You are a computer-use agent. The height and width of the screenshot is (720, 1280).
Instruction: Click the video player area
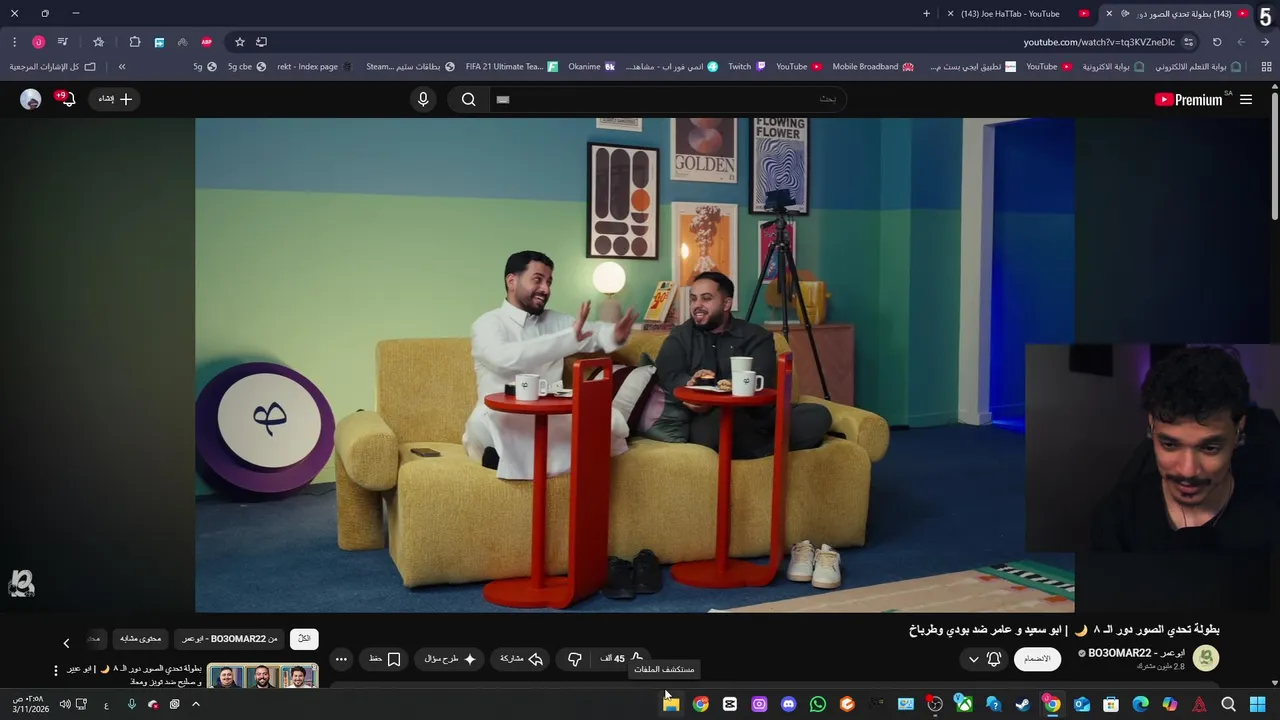(634, 365)
